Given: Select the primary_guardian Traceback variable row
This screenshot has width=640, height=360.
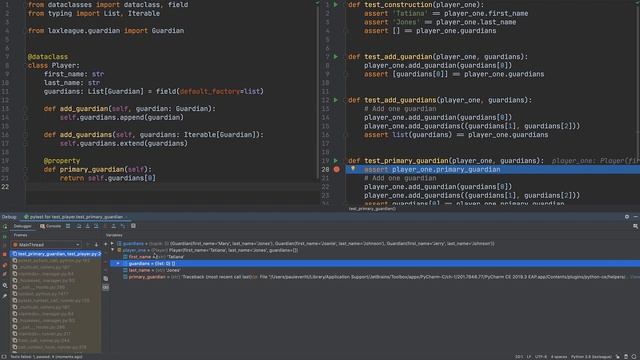Looking at the screenshot, I should (x=375, y=277).
